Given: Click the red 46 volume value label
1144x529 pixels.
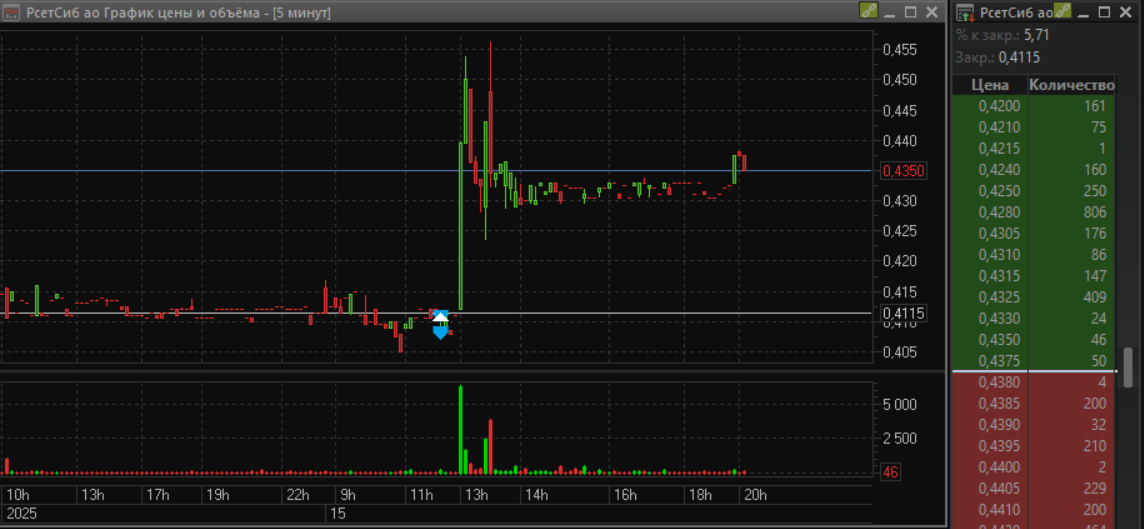Looking at the screenshot, I should point(890,473).
